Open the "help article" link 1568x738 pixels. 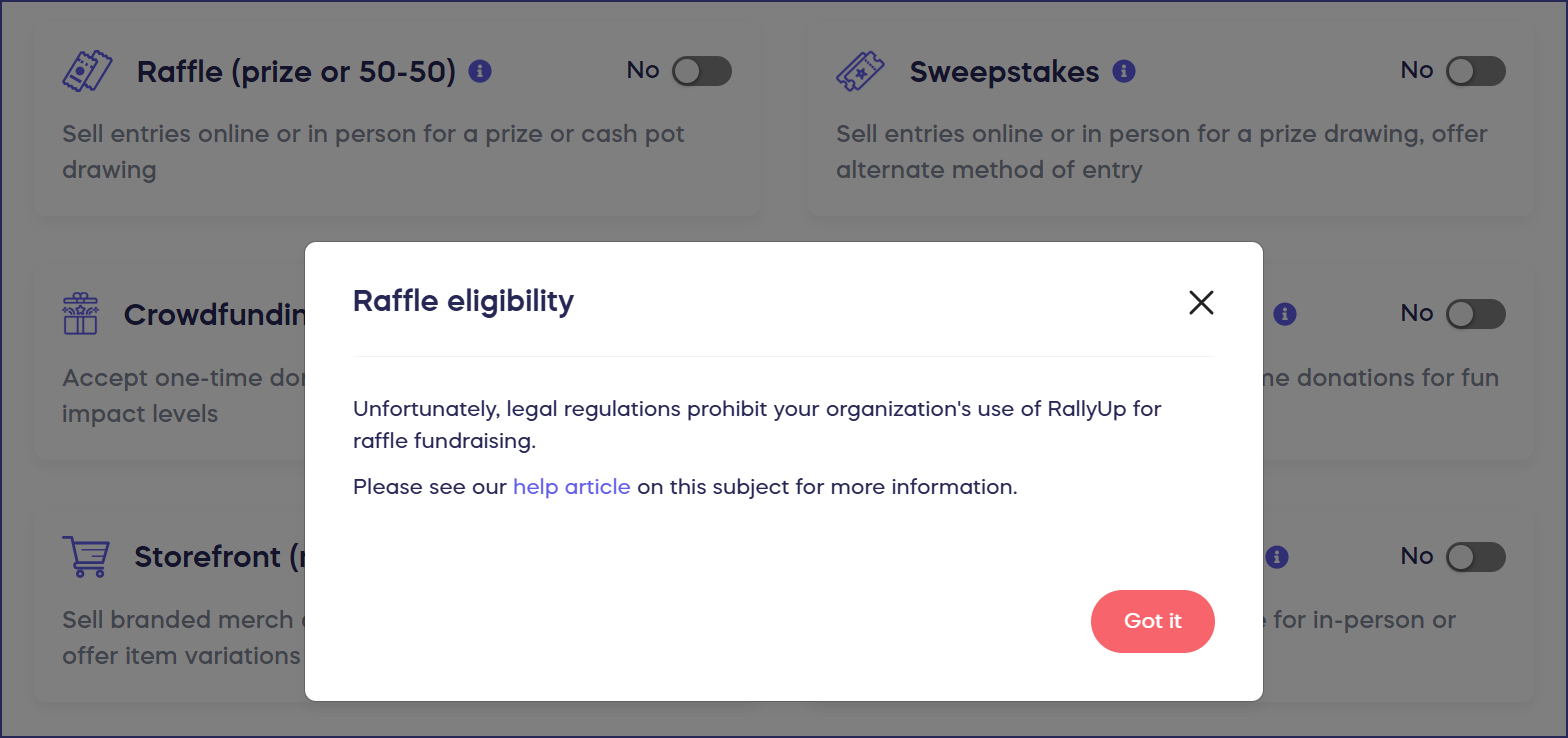point(571,487)
